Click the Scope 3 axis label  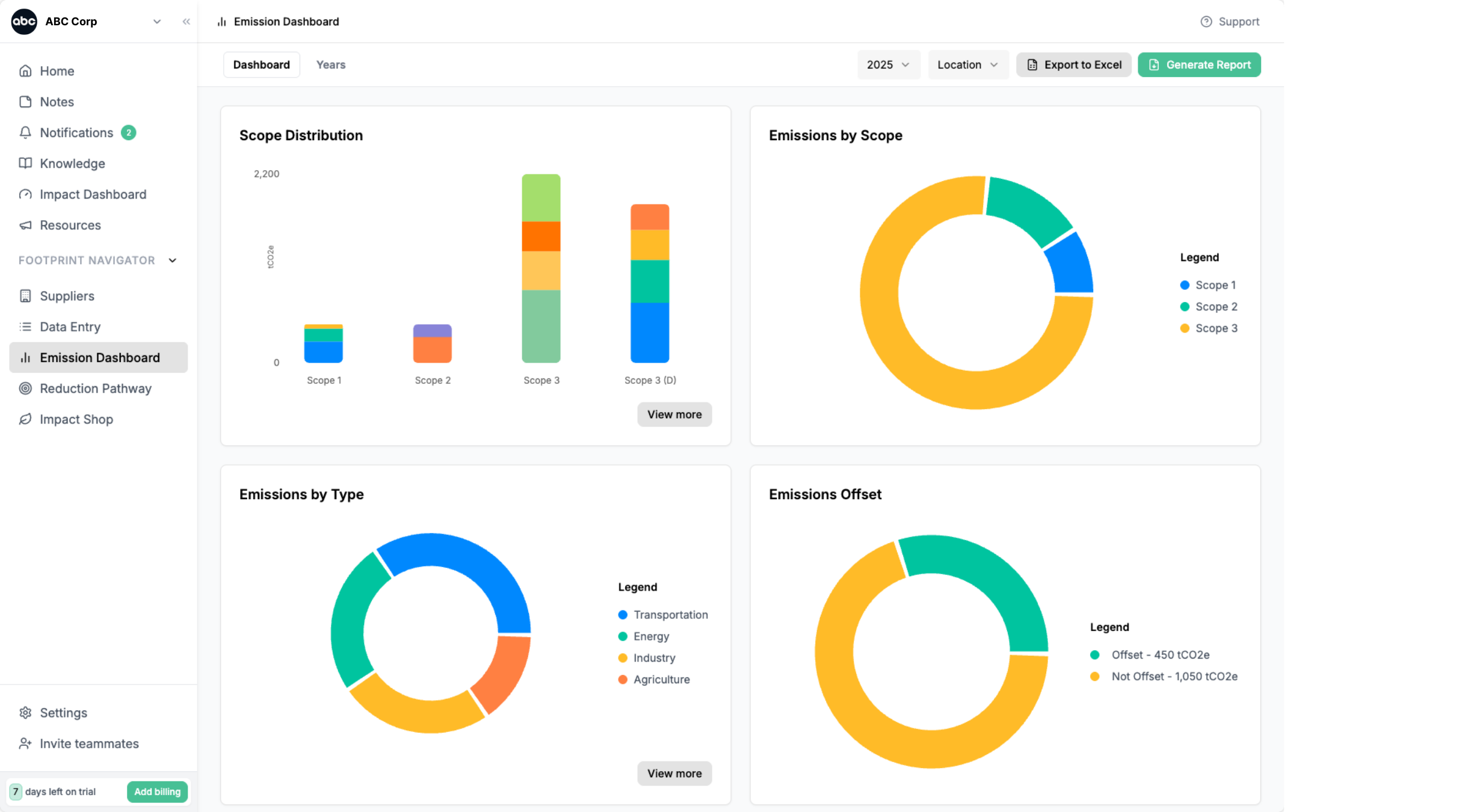point(541,380)
